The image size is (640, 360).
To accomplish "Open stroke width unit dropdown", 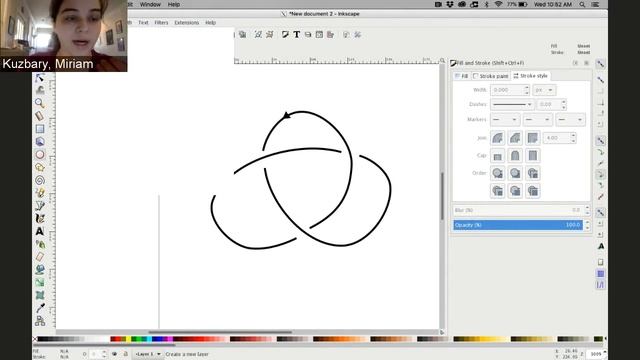I will [x=544, y=90].
